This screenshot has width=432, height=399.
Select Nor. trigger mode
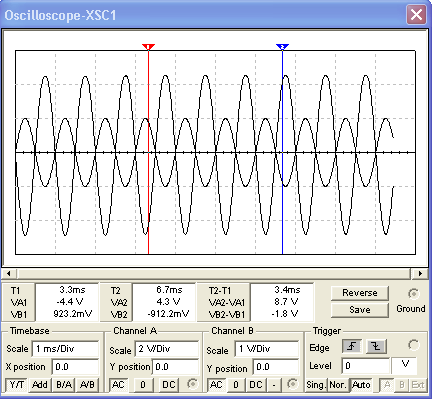338,385
